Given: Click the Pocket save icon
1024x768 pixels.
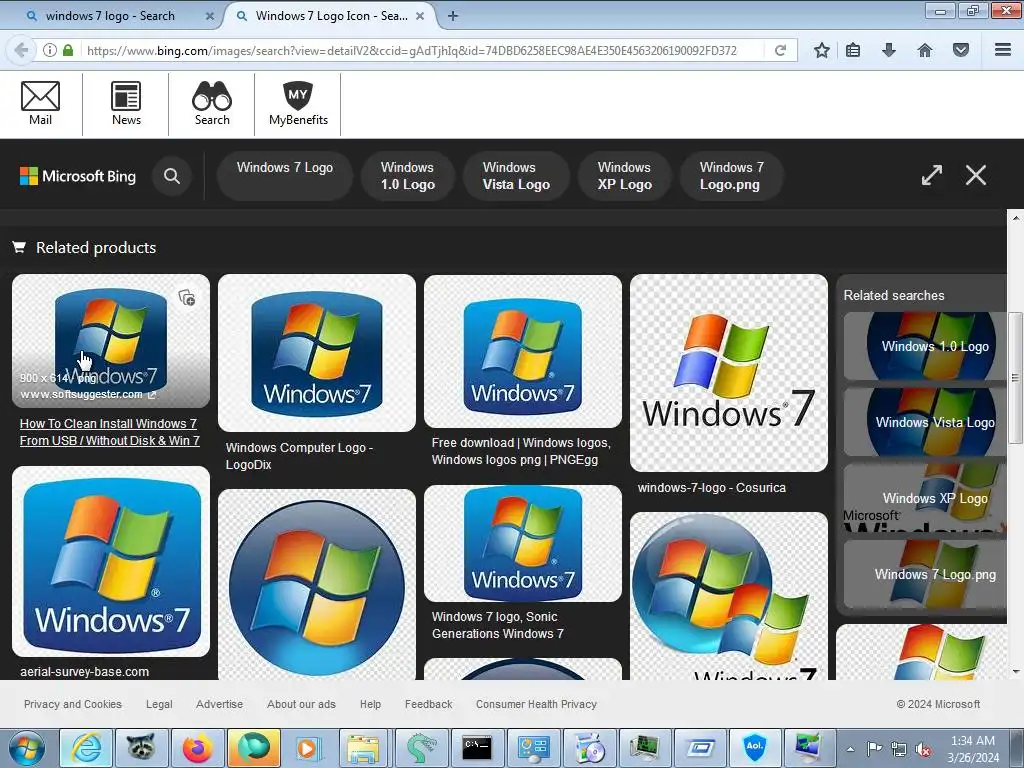Looking at the screenshot, I should click(x=961, y=50).
